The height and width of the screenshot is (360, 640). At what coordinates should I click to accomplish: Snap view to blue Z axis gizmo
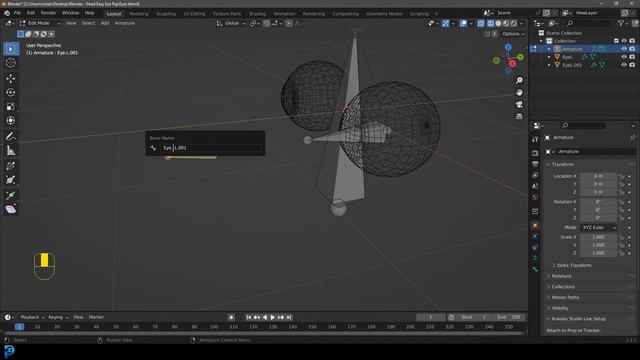coord(508,47)
